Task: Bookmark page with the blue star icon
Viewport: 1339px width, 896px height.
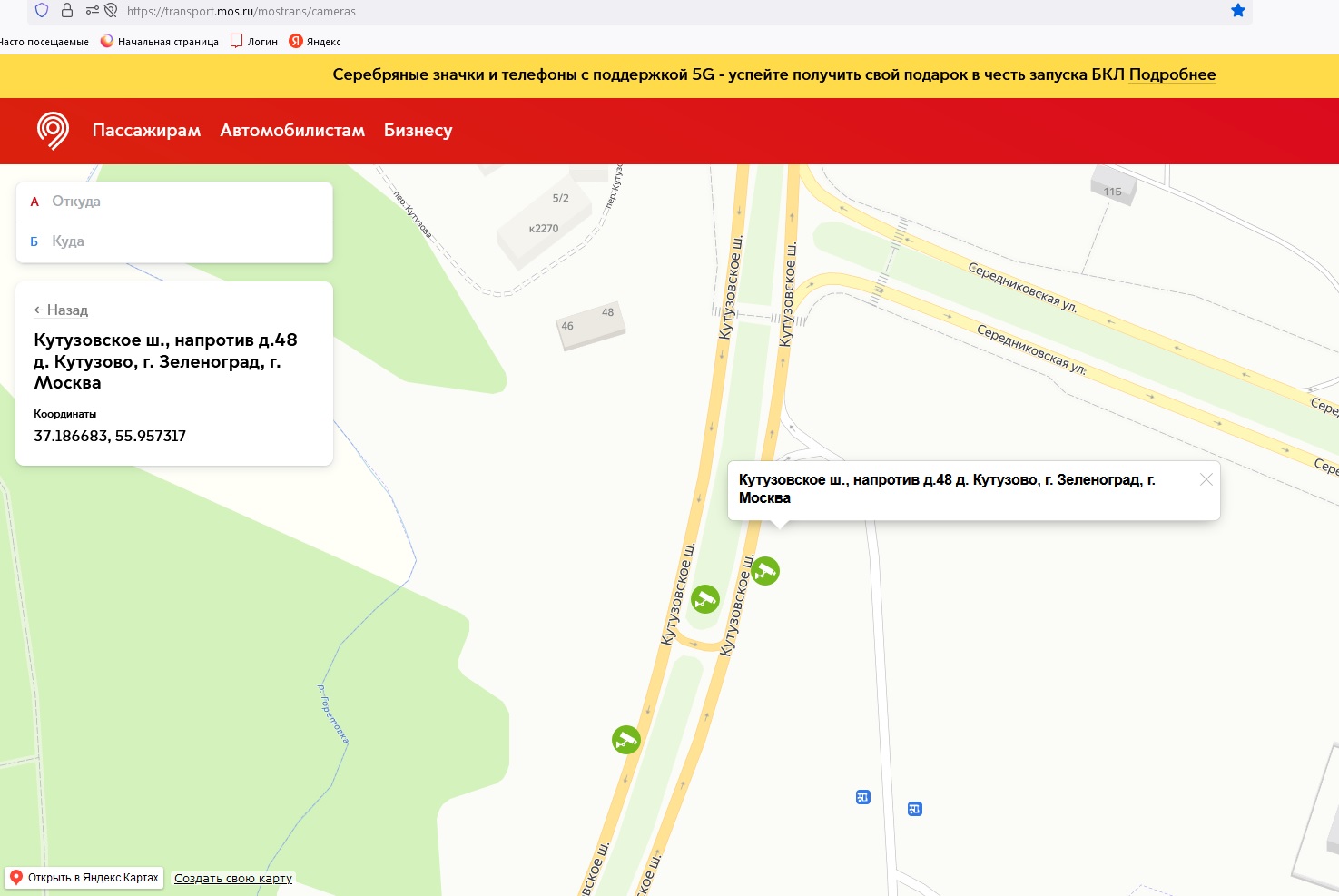Action: [x=1237, y=11]
